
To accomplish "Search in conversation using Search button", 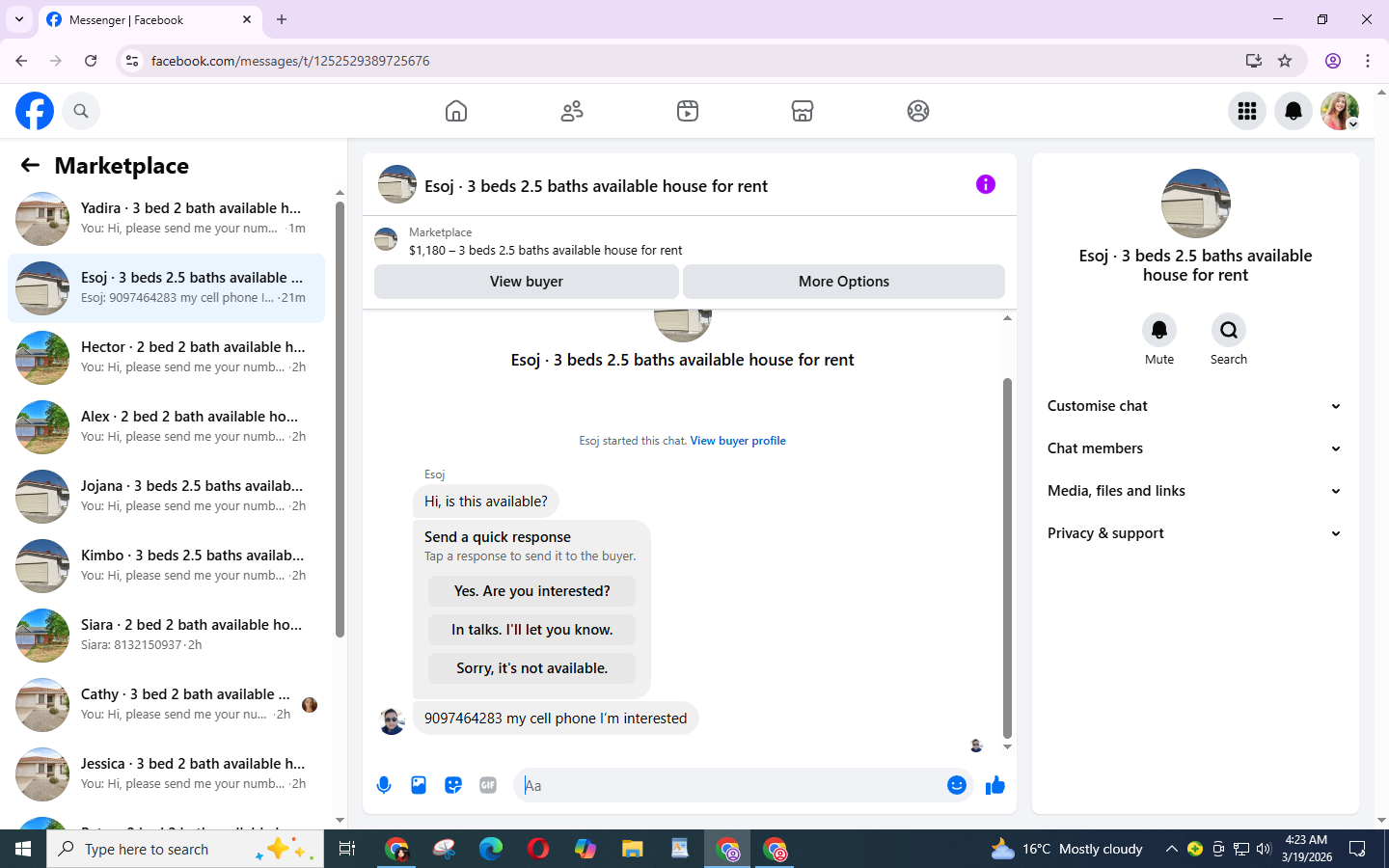I will pos(1229,330).
